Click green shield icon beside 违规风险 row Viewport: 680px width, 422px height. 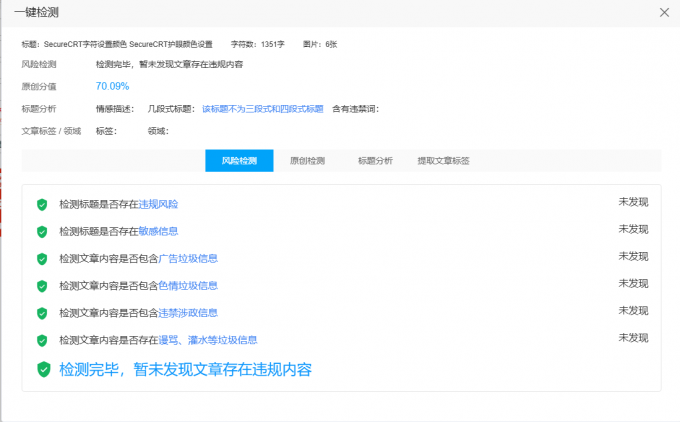click(x=42, y=205)
